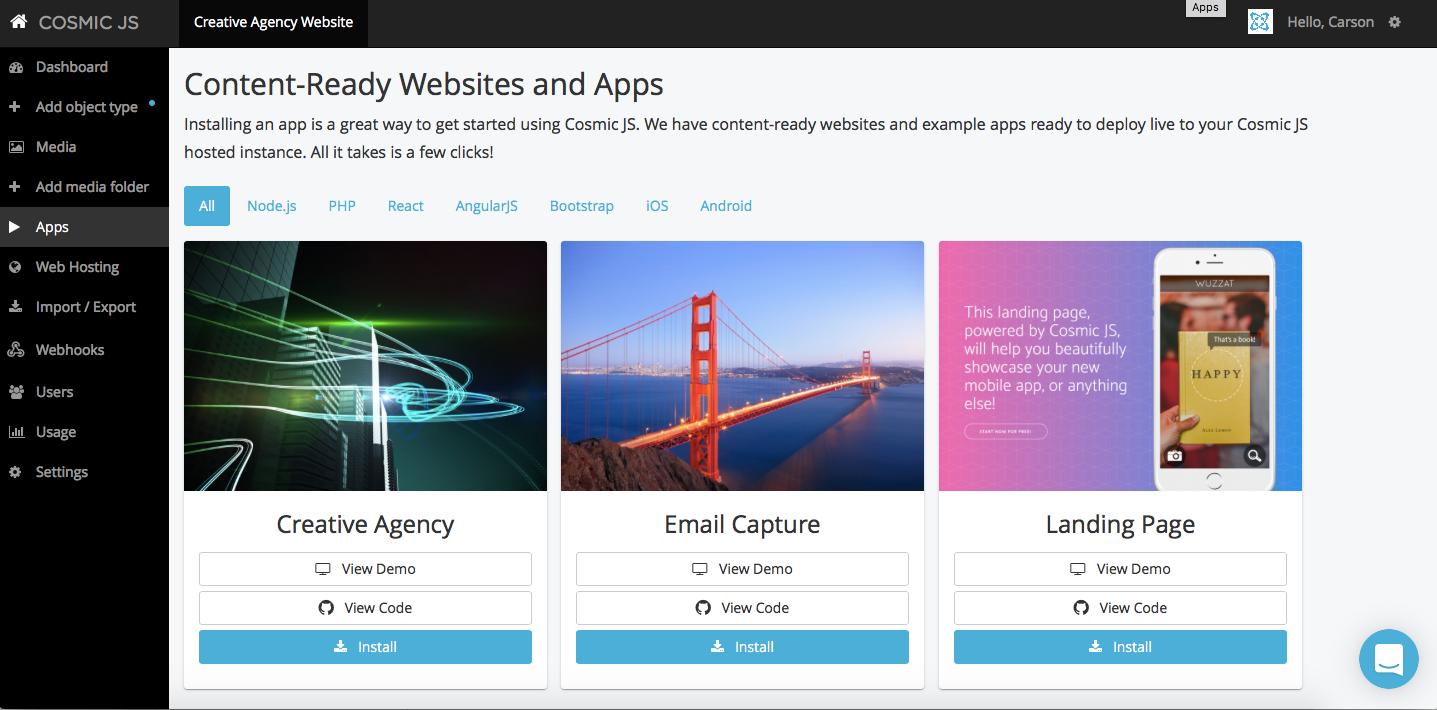Filter apps by Node.js
The image size is (1437, 710).
tap(271, 205)
